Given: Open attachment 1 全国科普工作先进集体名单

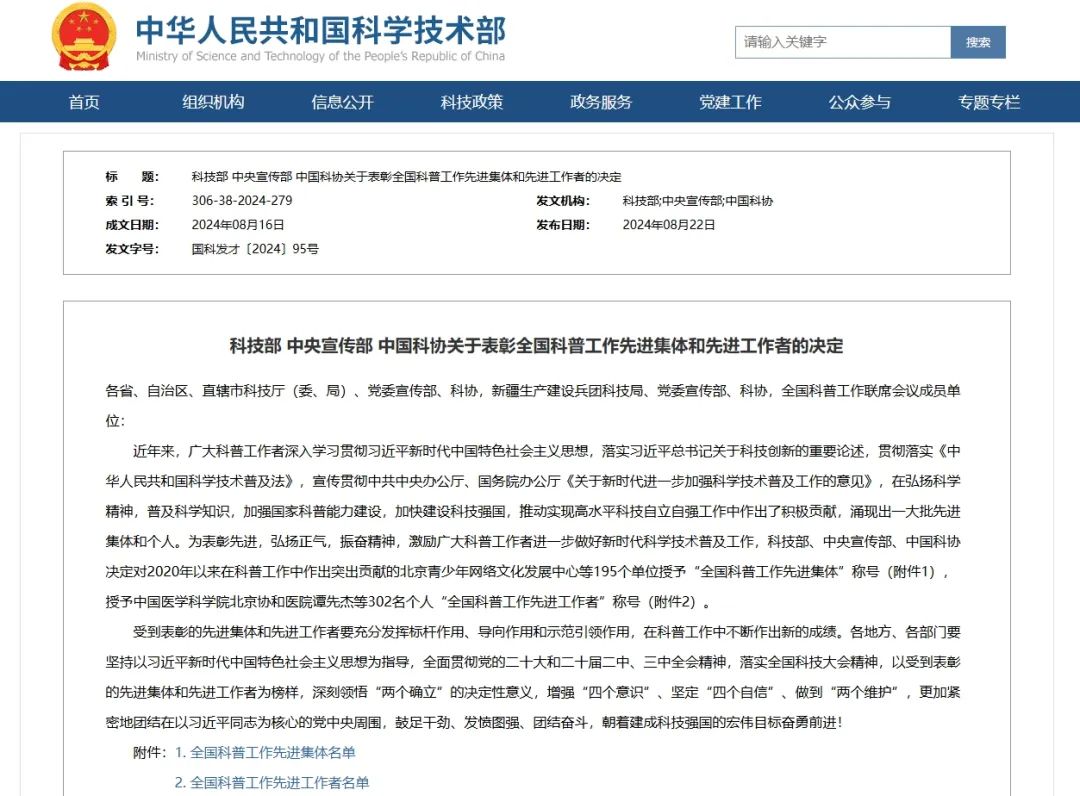Looking at the screenshot, I should (265, 753).
